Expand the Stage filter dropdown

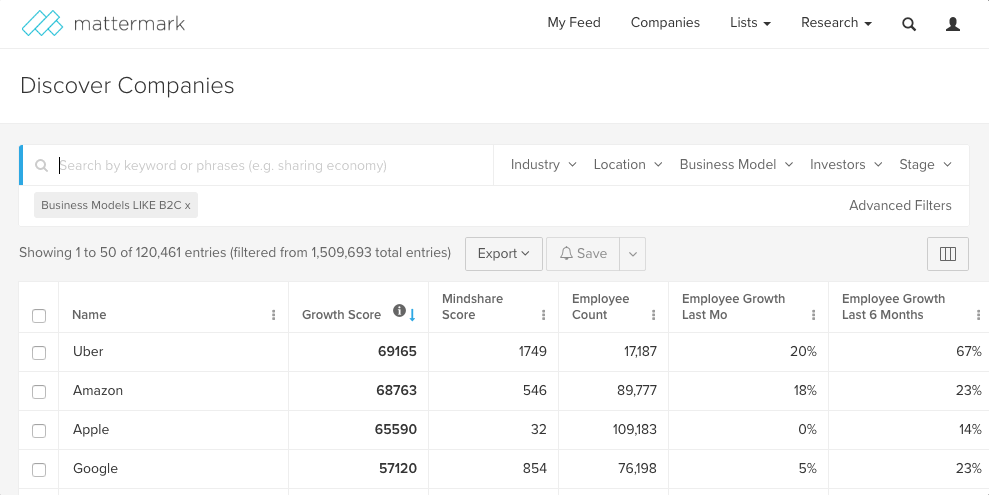tap(925, 165)
